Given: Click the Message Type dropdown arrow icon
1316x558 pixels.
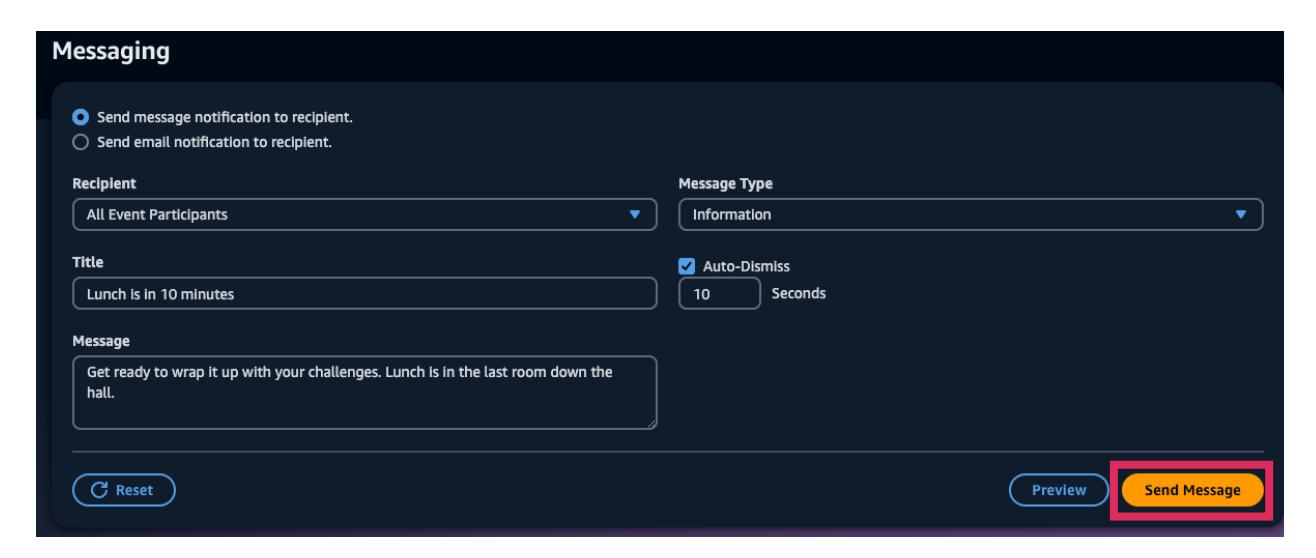Looking at the screenshot, I should click(1241, 214).
